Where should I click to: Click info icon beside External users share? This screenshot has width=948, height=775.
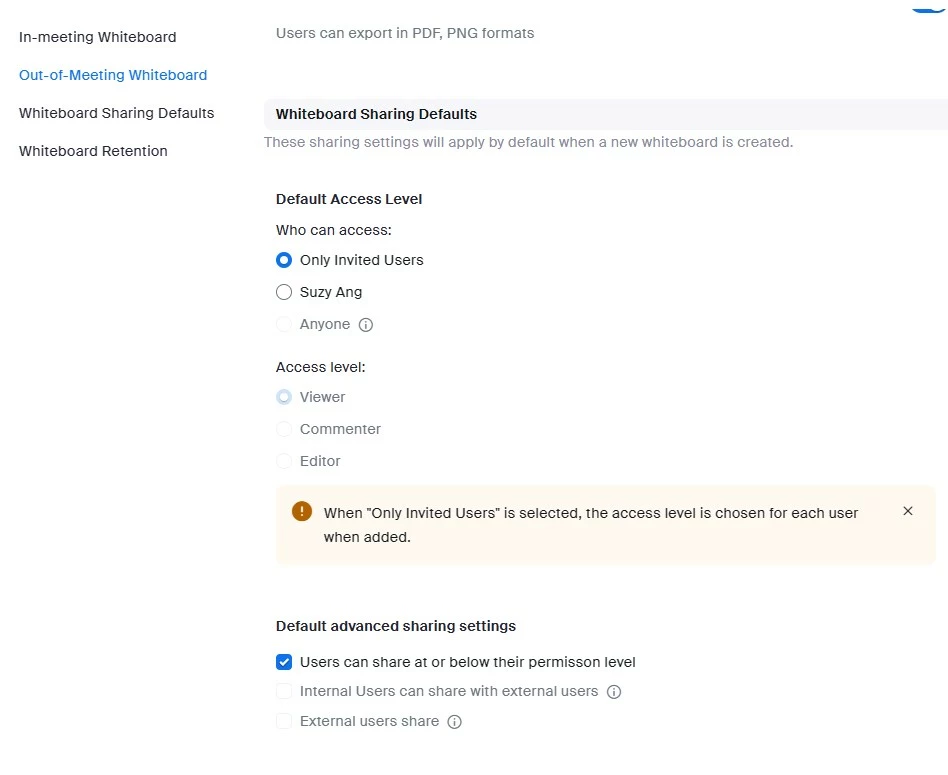pyautogui.click(x=454, y=722)
